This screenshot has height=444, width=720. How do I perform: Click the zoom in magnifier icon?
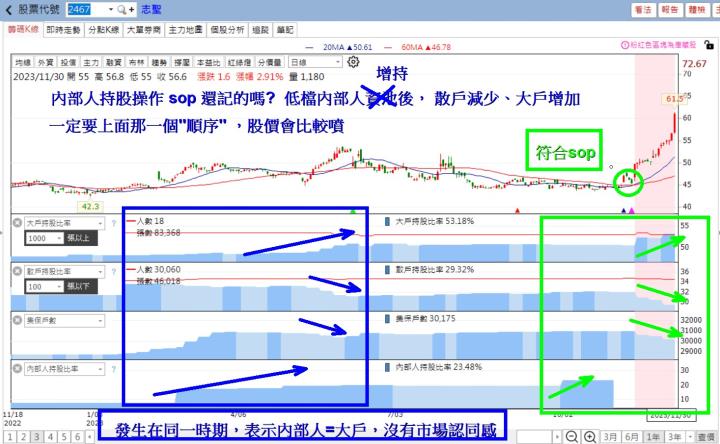(x=590, y=436)
